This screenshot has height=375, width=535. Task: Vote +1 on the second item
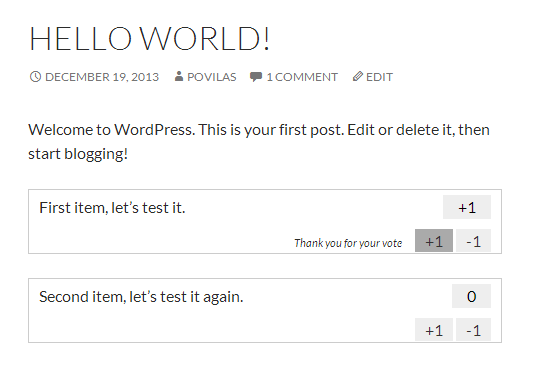pyautogui.click(x=434, y=330)
